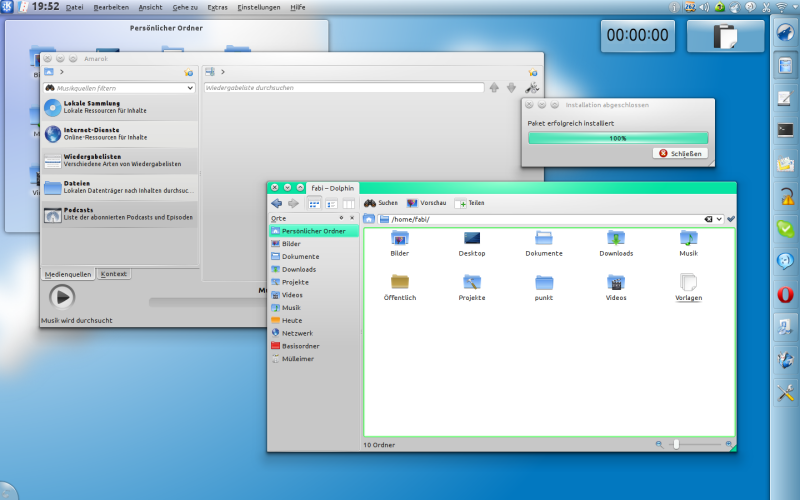The width and height of the screenshot is (800, 500).
Task: Start playback with Amarok play button
Action: pyautogui.click(x=62, y=297)
